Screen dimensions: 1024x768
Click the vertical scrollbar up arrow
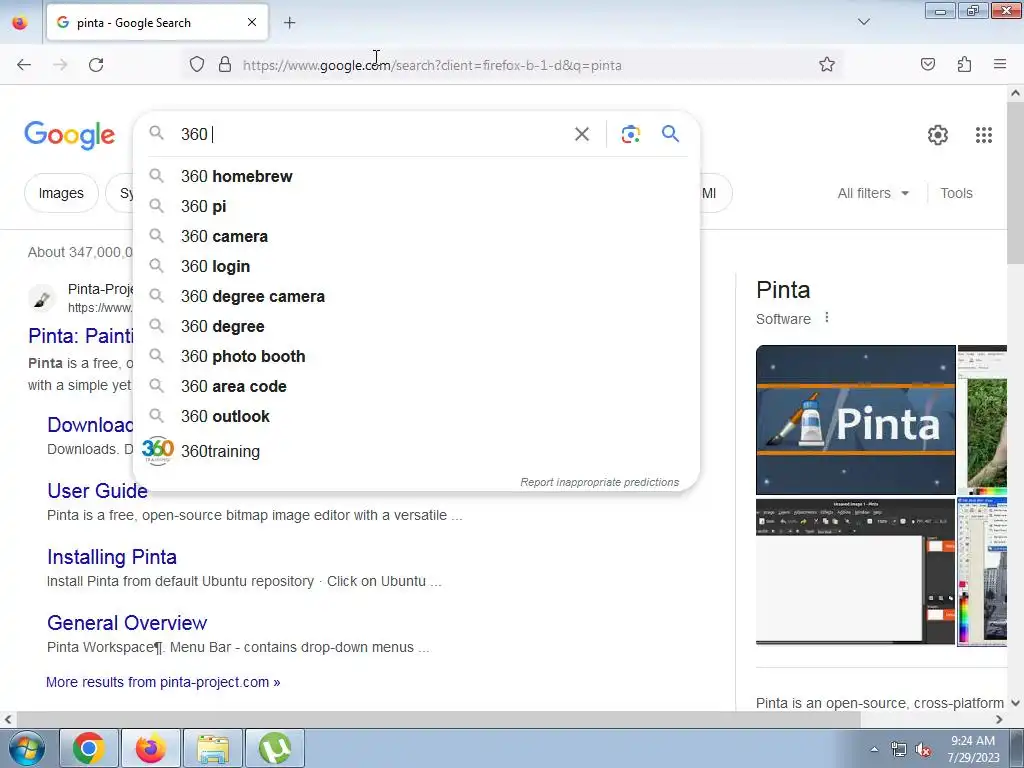coord(1016,93)
